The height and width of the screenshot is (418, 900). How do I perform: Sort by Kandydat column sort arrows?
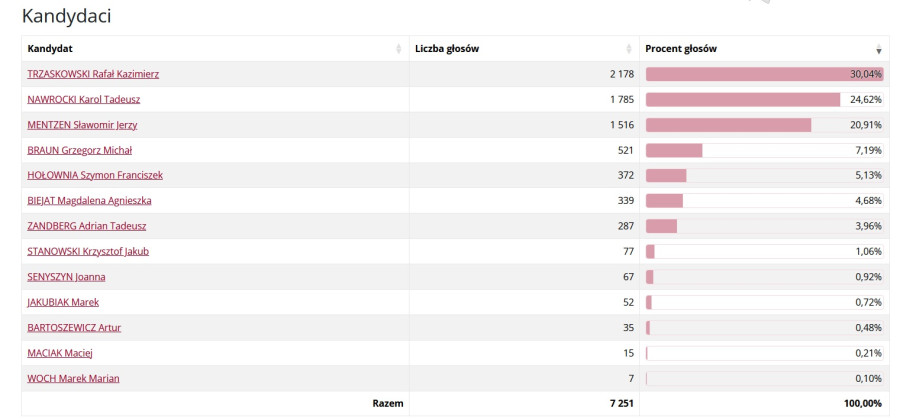click(399, 49)
